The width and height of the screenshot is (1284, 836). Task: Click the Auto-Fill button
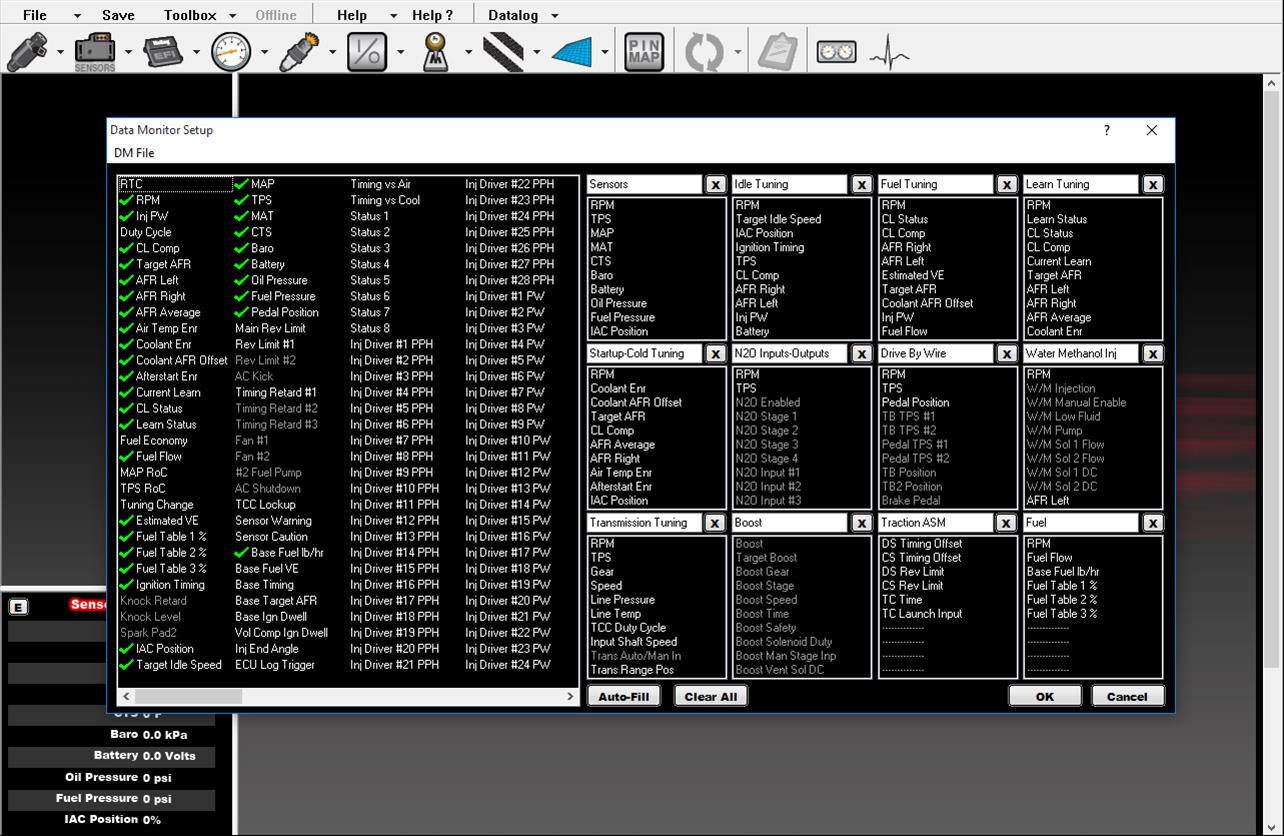point(624,697)
